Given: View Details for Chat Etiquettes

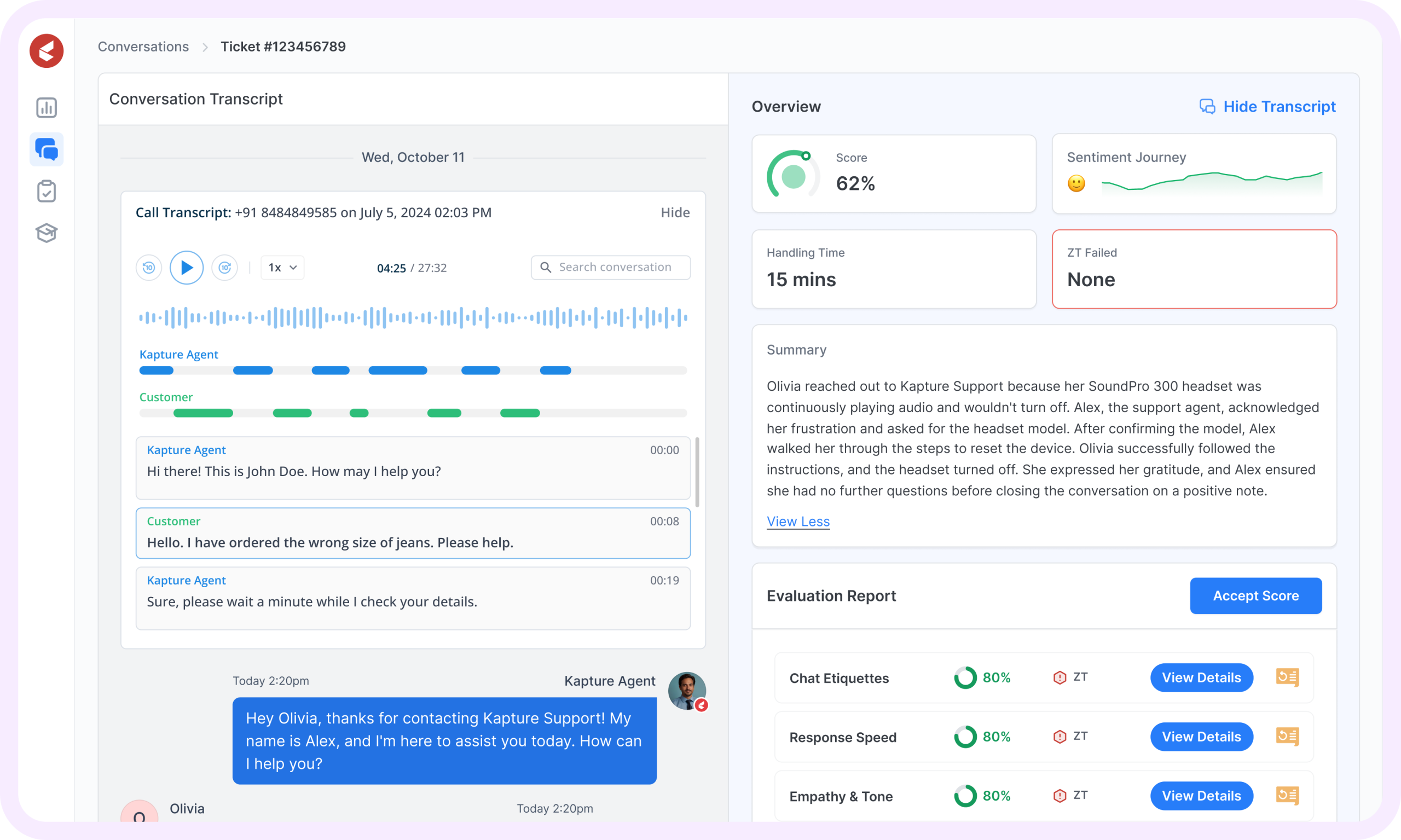Looking at the screenshot, I should click(x=1201, y=677).
